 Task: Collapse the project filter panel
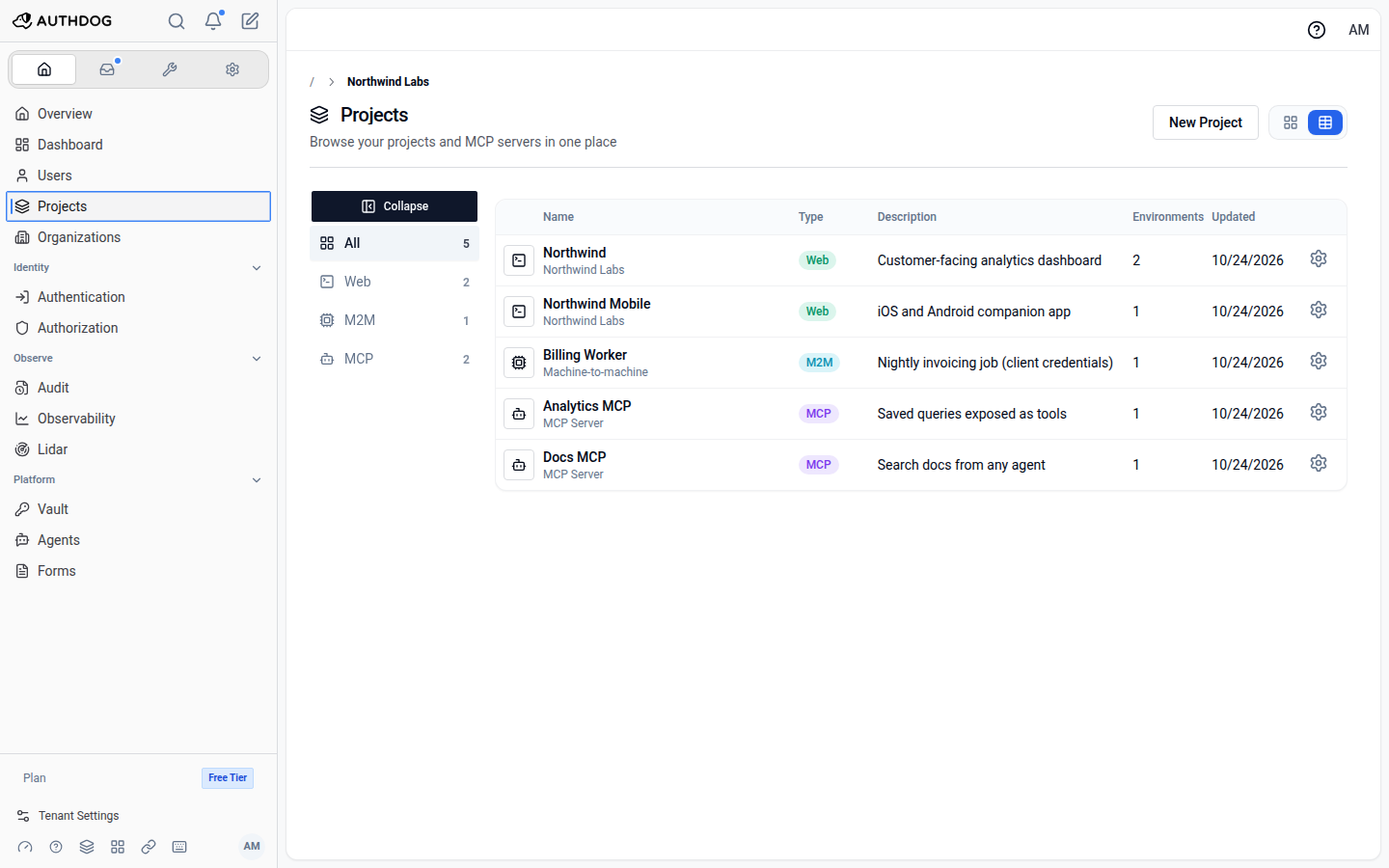tap(395, 206)
